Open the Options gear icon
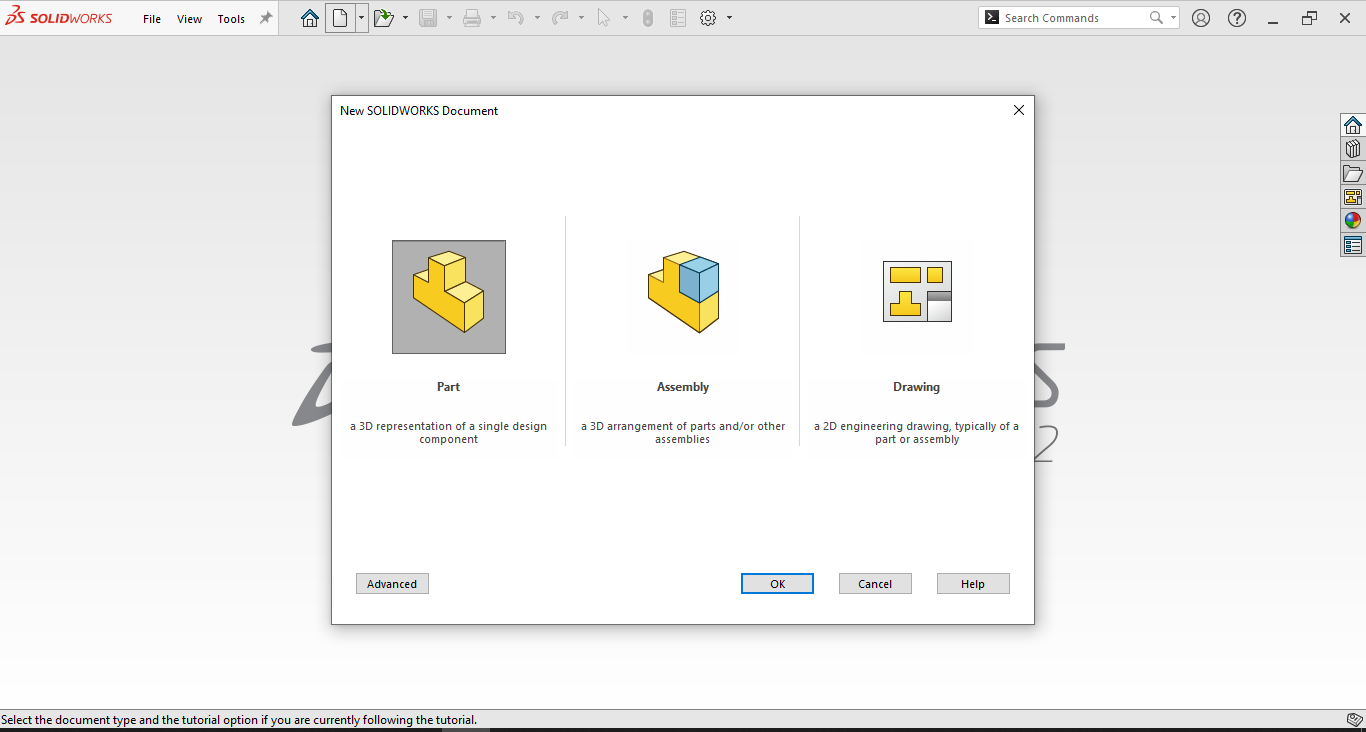 click(706, 17)
